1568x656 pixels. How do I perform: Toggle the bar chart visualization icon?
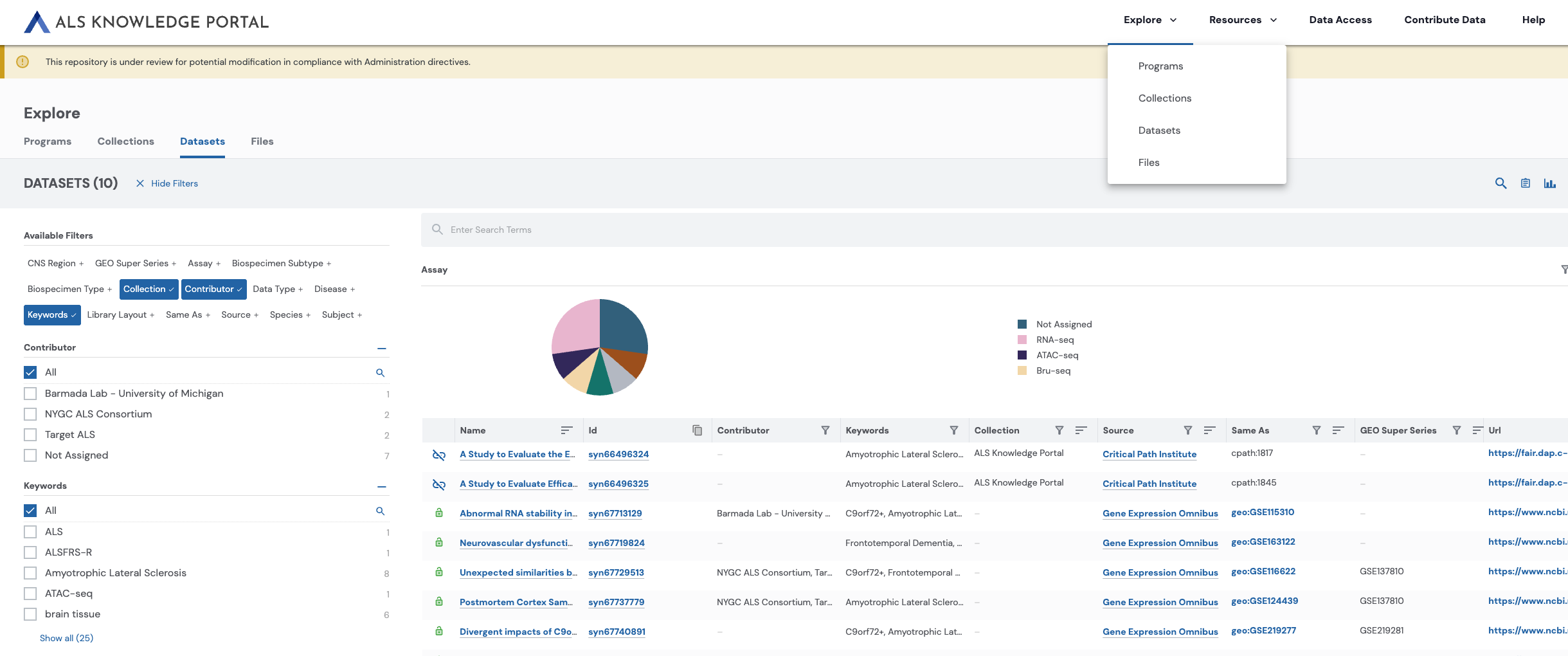(1549, 183)
